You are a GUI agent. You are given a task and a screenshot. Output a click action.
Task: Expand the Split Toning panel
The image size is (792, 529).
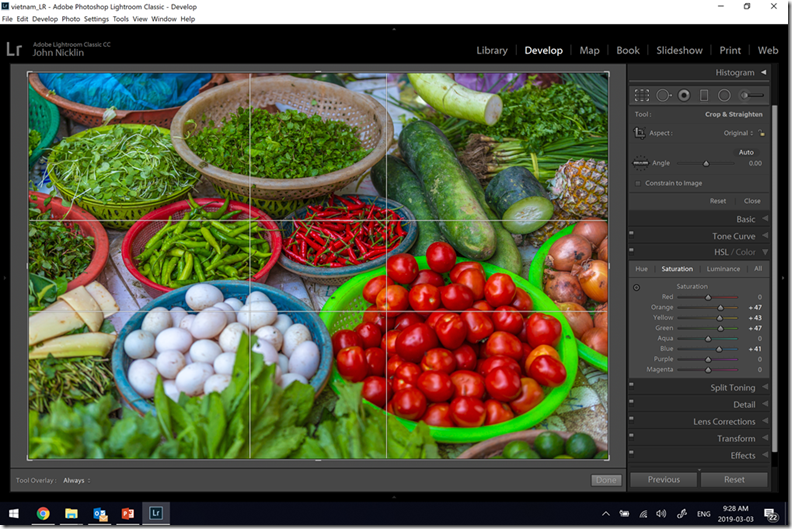pyautogui.click(x=732, y=387)
